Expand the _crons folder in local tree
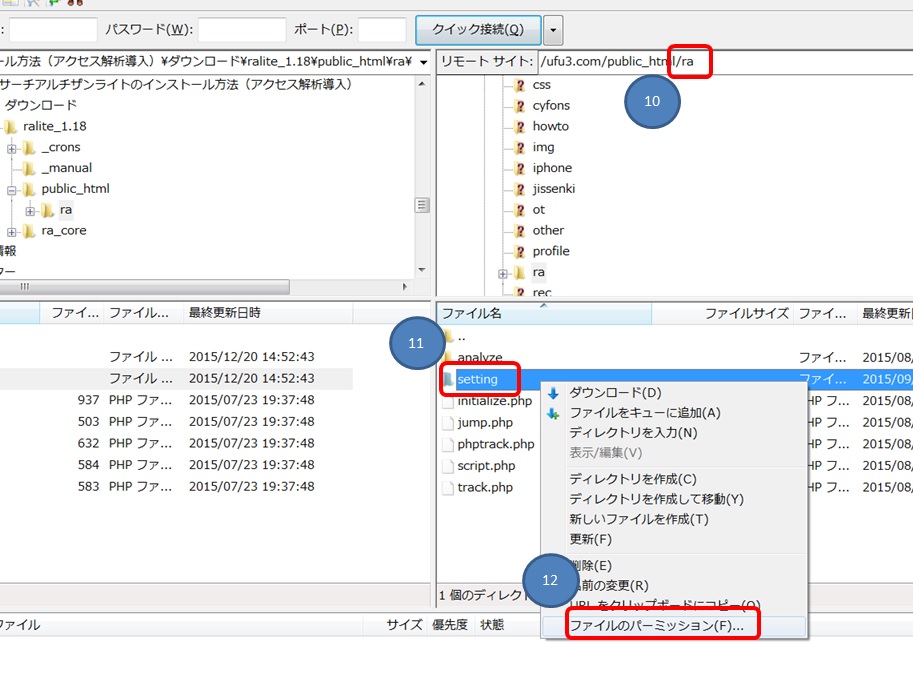Screen dimensions: 913x677 pos(12,148)
